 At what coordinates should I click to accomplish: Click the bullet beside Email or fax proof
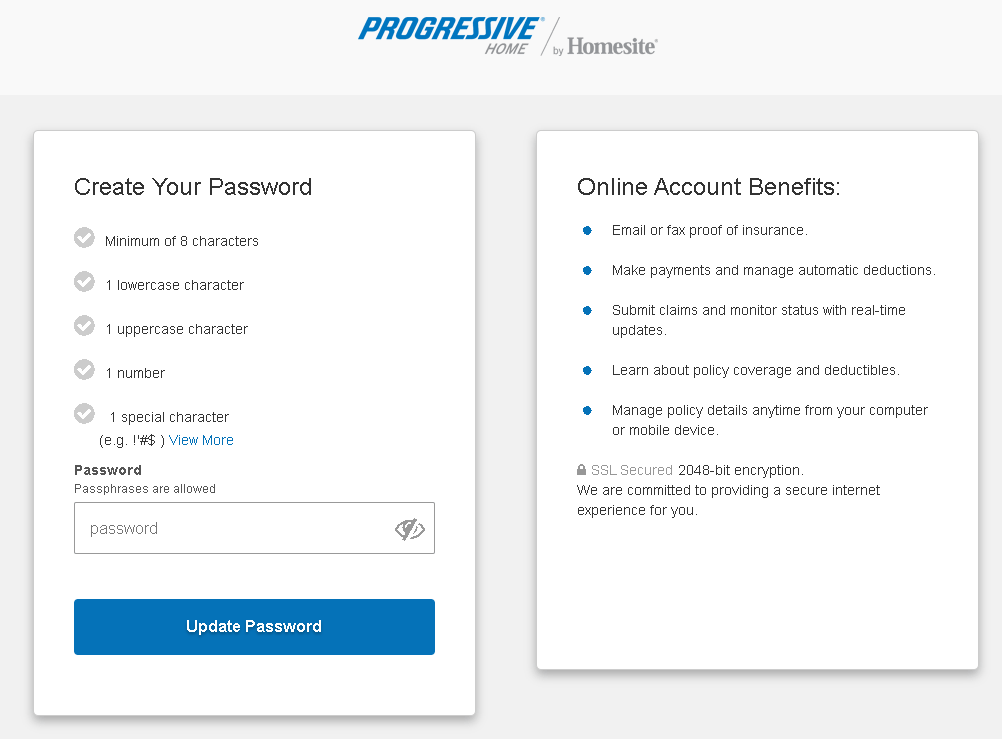[588, 231]
